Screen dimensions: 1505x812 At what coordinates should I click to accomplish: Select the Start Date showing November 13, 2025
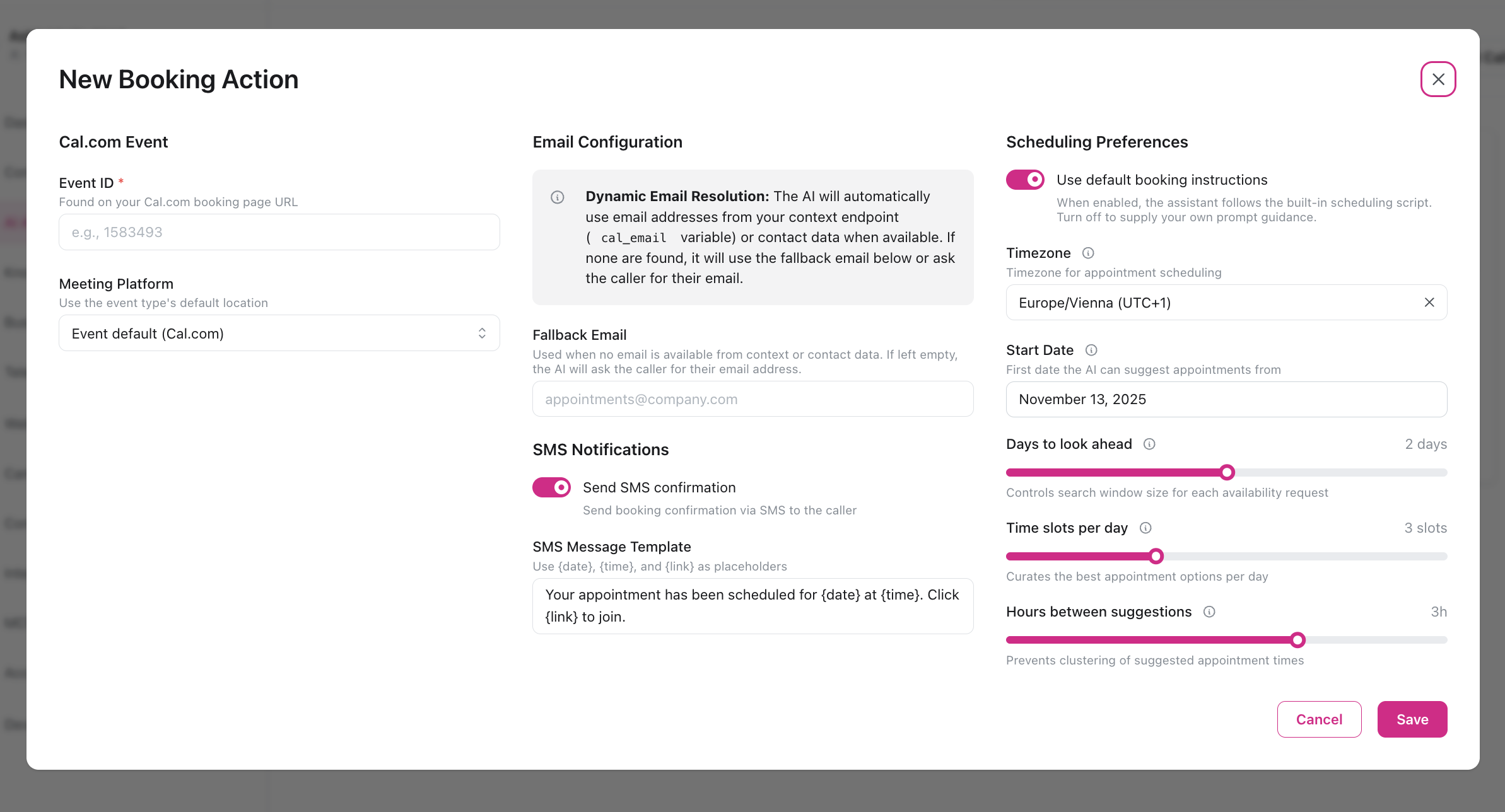click(1226, 399)
